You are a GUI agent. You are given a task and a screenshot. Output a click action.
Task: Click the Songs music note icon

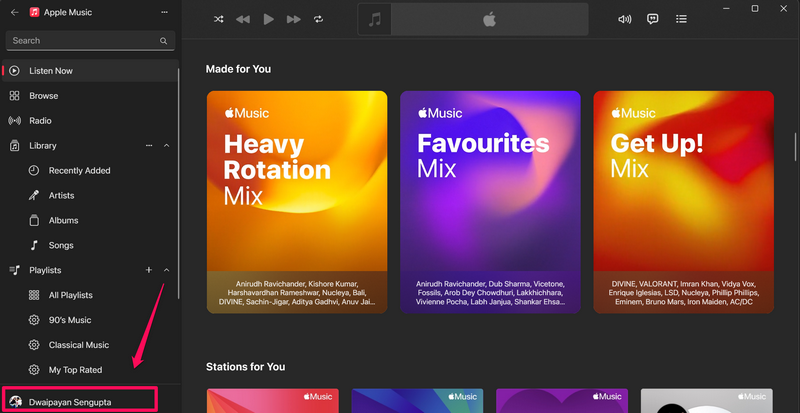coord(34,246)
